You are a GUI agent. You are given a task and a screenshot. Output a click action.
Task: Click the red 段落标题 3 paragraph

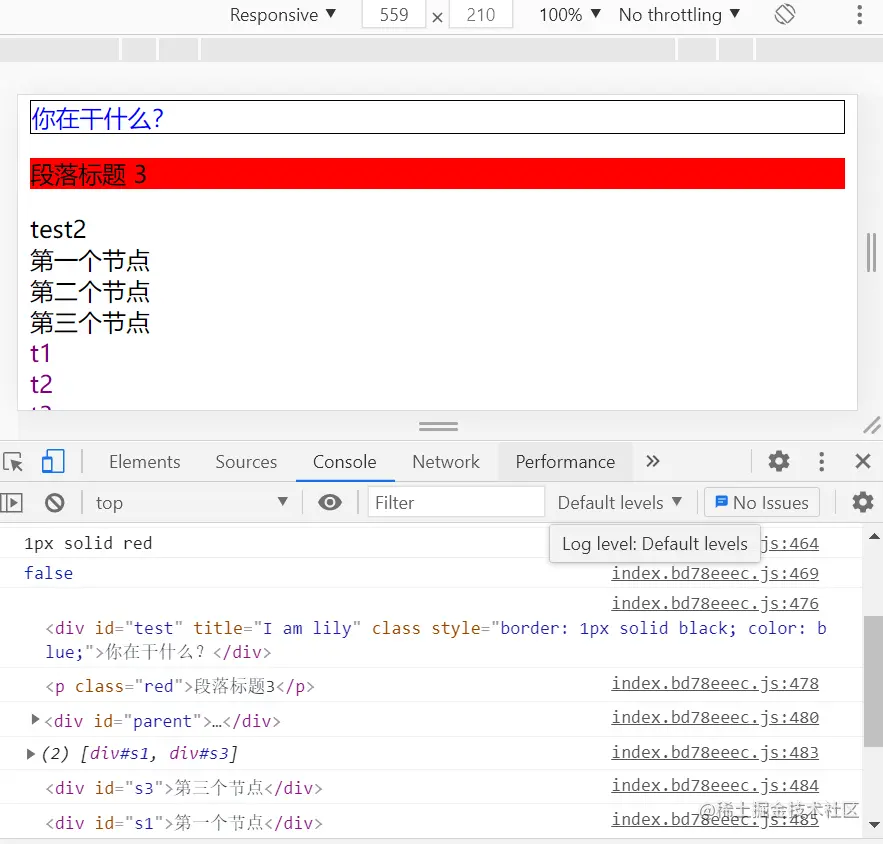(438, 173)
